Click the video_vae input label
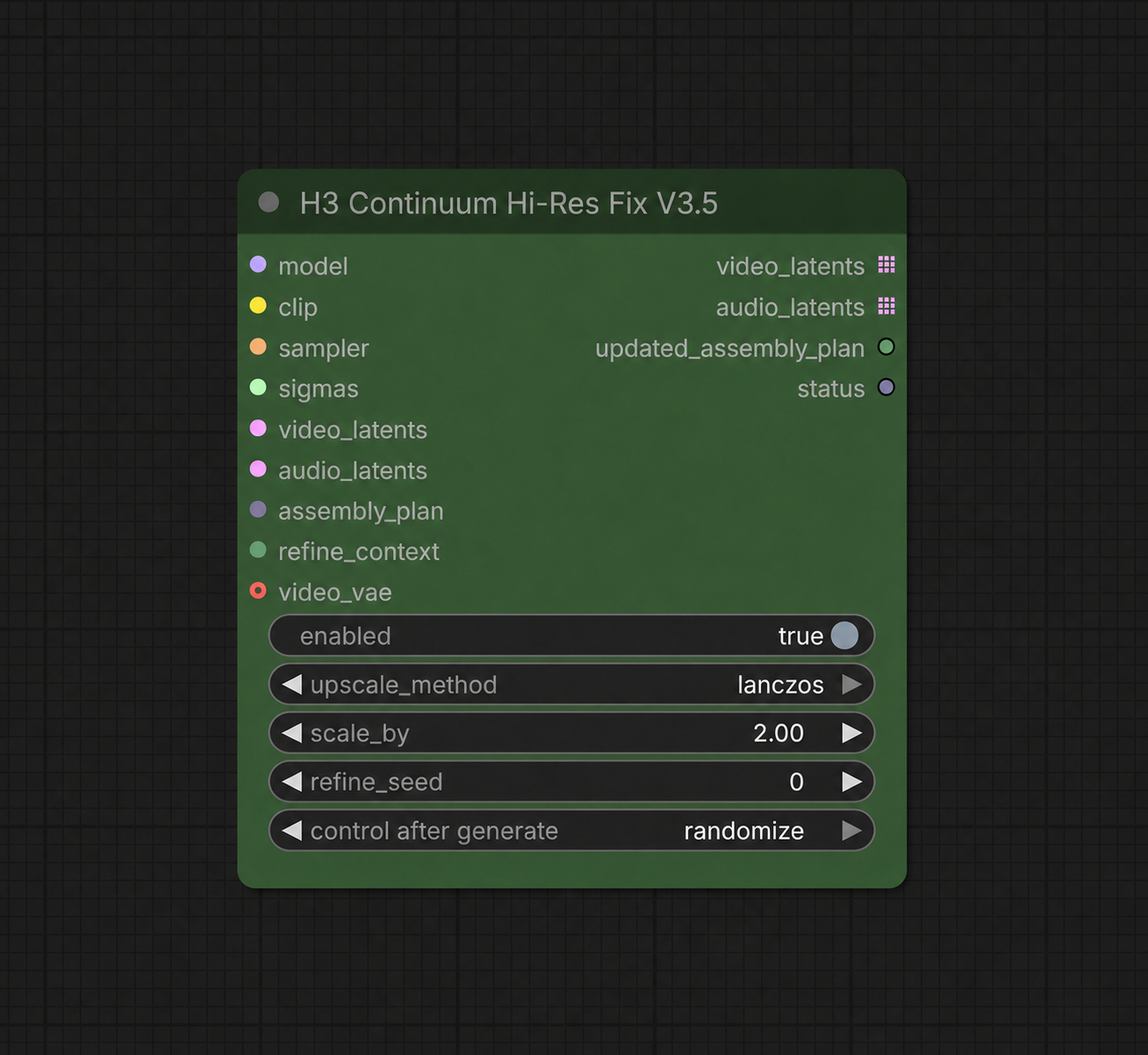This screenshot has width=1148, height=1055. tap(335, 592)
